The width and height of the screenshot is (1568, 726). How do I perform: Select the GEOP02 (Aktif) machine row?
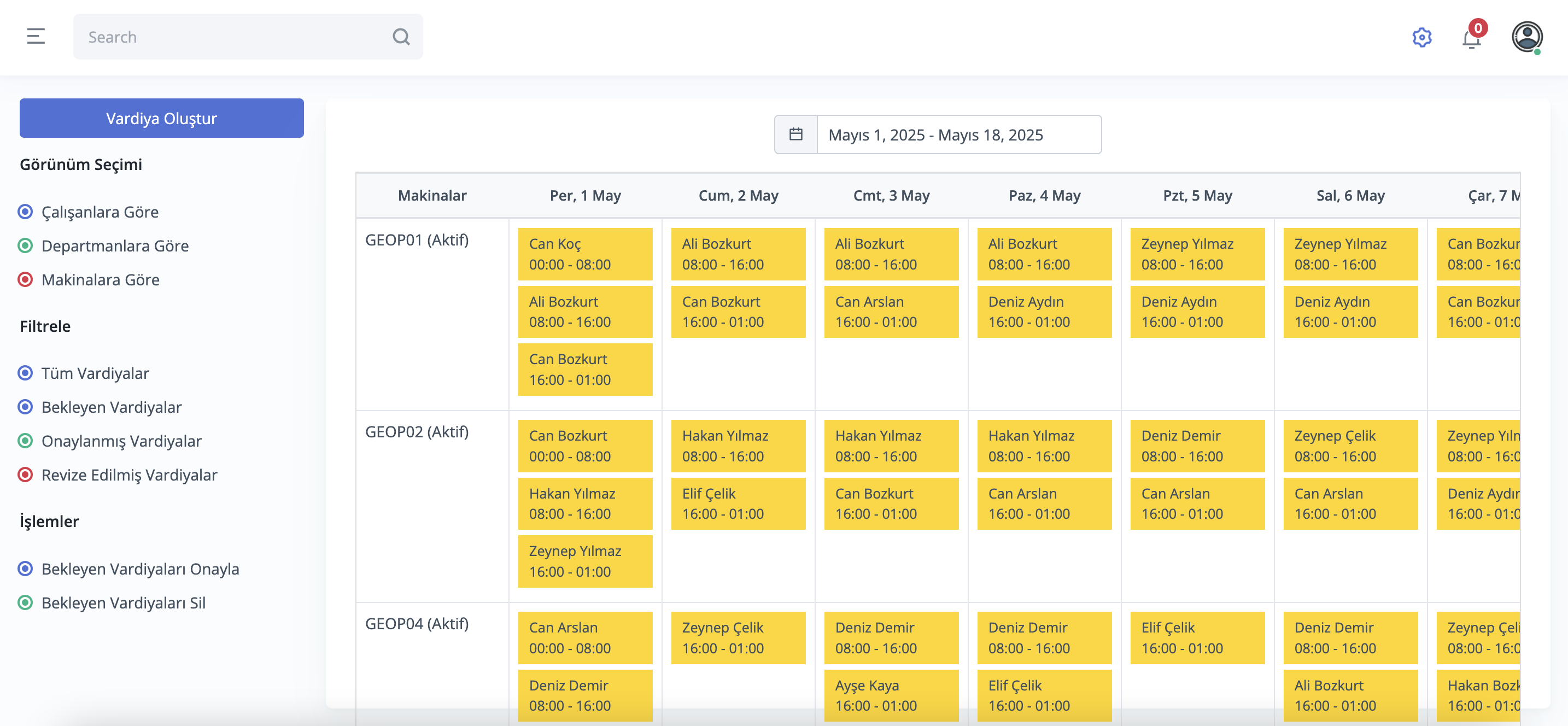(417, 432)
